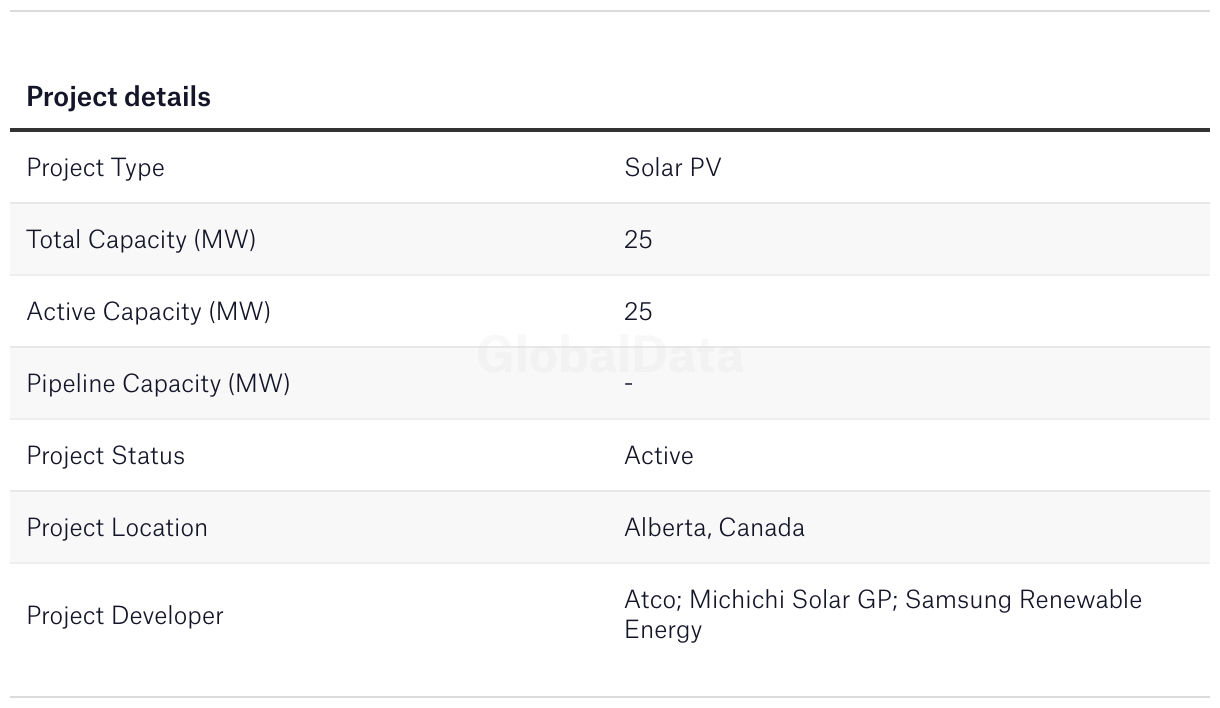Select the Project Developer label

tap(125, 615)
